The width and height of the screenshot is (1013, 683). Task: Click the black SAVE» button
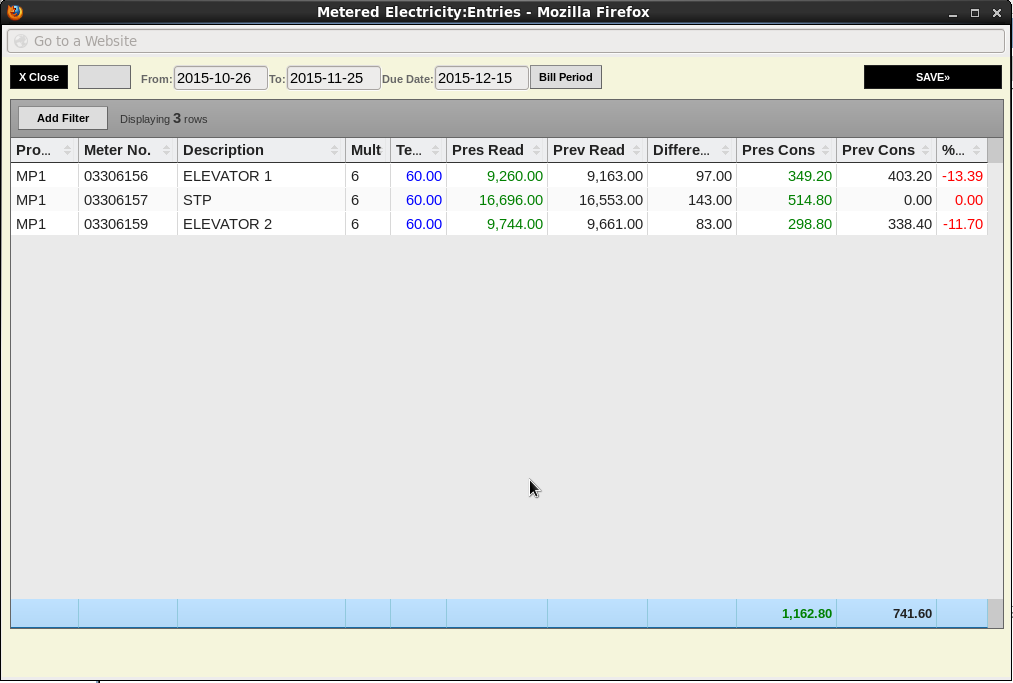[932, 77]
